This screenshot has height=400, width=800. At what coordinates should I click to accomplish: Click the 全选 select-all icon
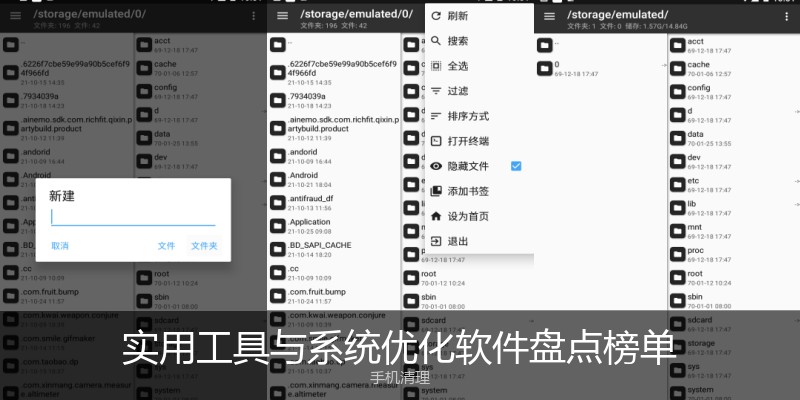click(x=436, y=66)
